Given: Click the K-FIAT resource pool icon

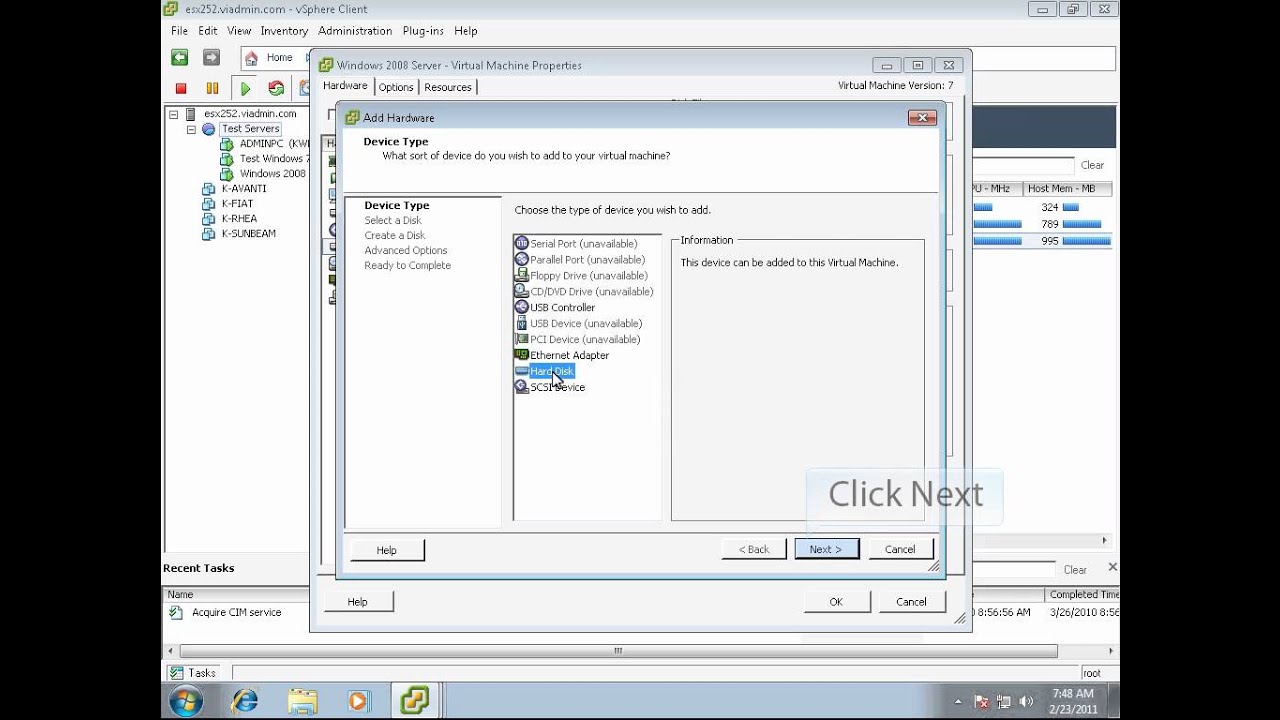Looking at the screenshot, I should coord(209,204).
